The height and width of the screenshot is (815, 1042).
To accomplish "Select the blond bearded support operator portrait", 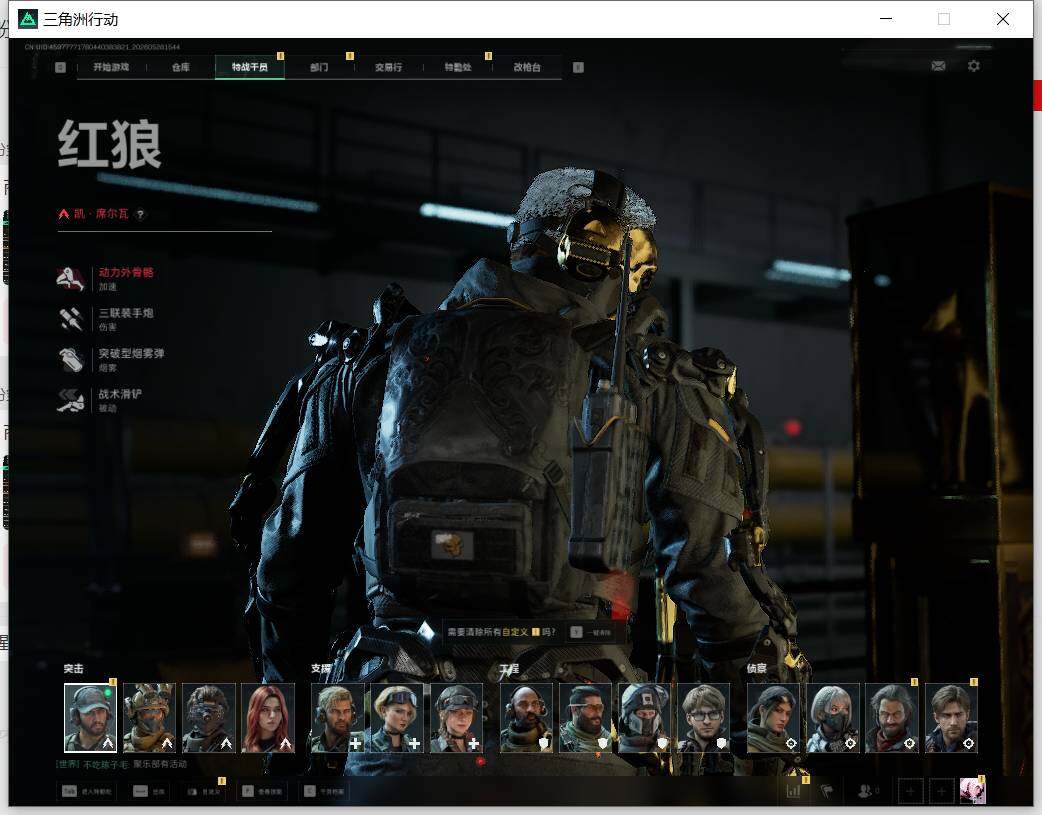I will tap(338, 718).
